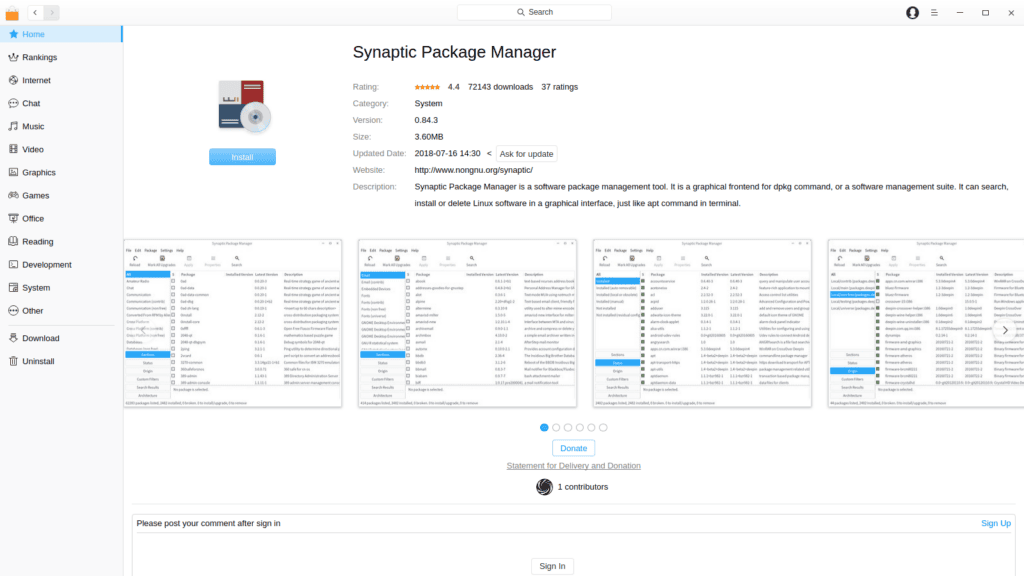Select the fourth carousel page dot
Screen dimensions: 1024x576
tap(579, 428)
